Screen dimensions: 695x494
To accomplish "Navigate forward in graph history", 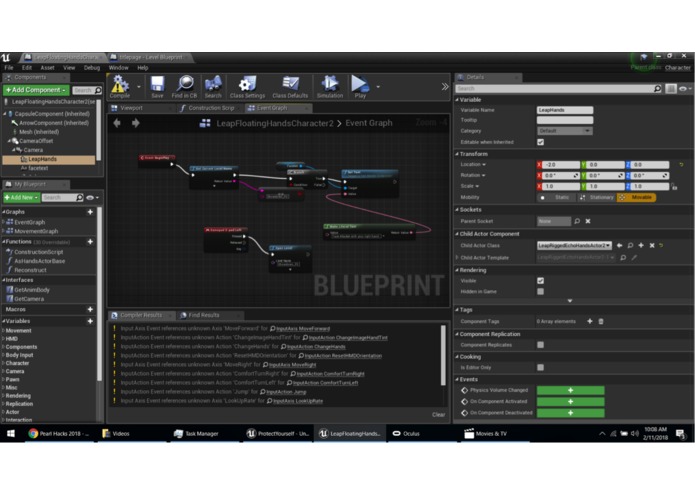I will click(136, 123).
